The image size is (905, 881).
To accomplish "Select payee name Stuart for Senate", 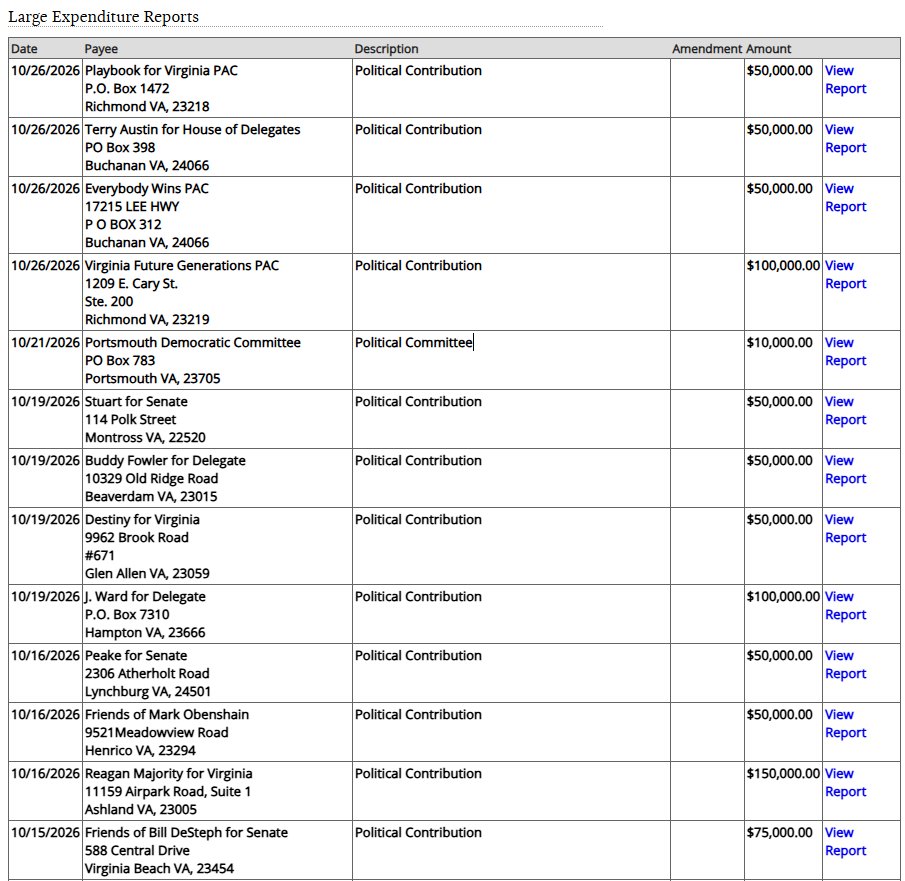I will 136,401.
